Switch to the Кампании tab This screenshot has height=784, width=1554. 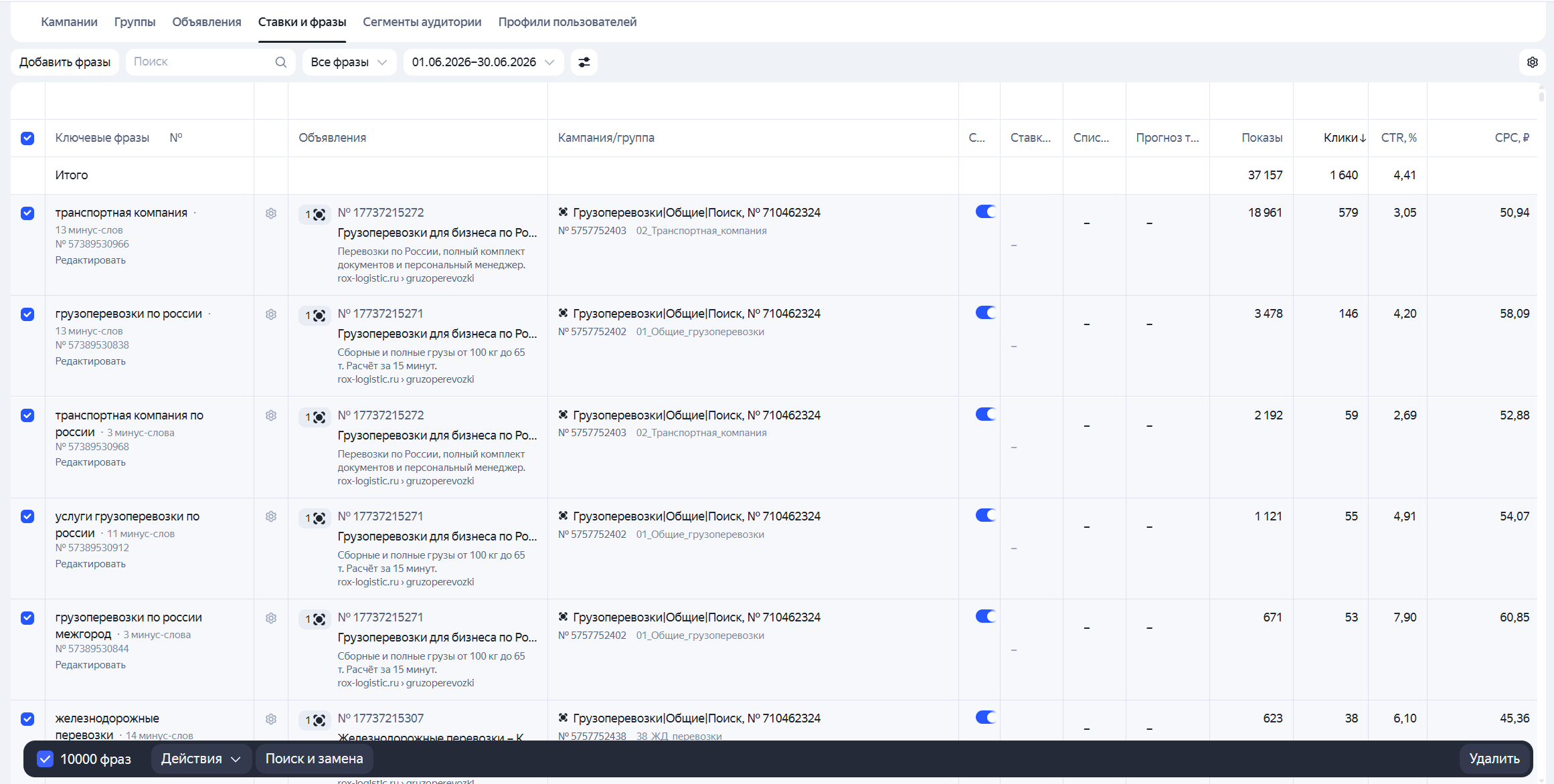coord(69,22)
